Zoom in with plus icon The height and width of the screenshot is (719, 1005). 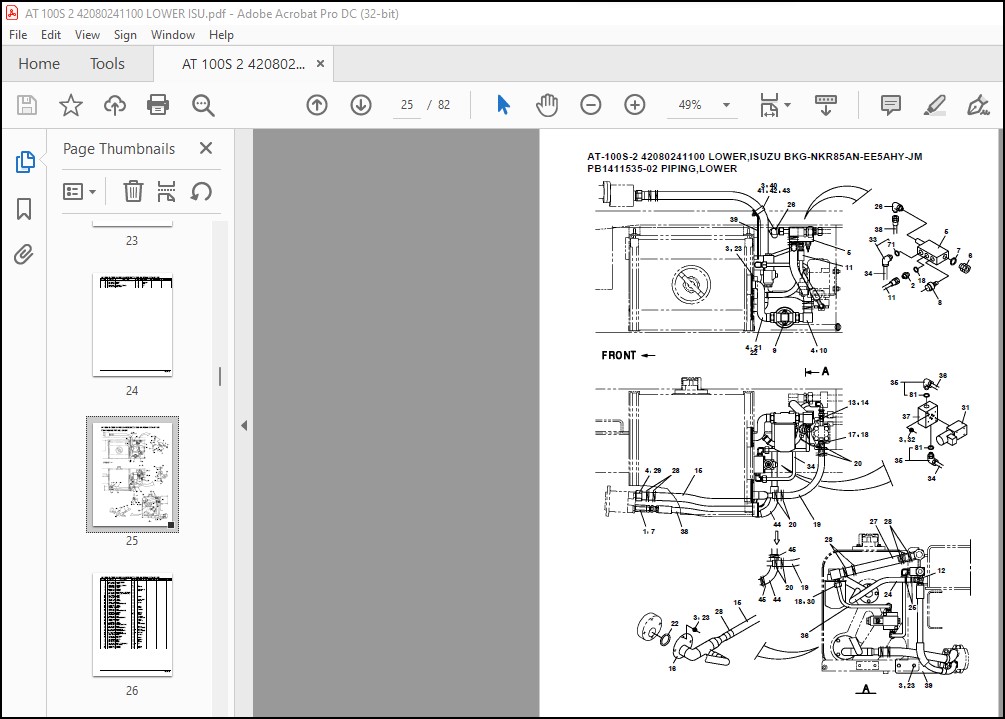coord(635,104)
